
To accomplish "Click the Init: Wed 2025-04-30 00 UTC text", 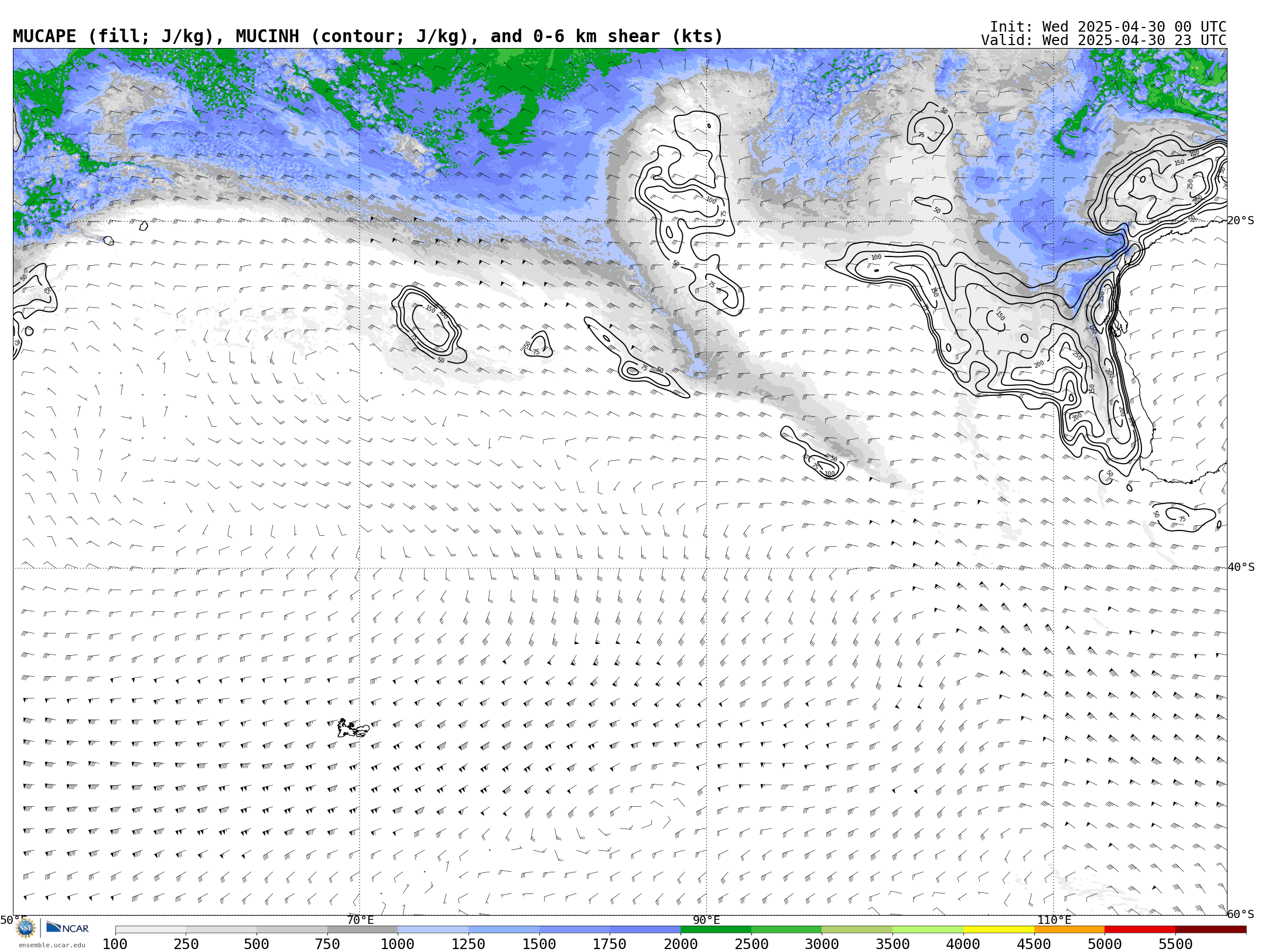I will [1108, 27].
